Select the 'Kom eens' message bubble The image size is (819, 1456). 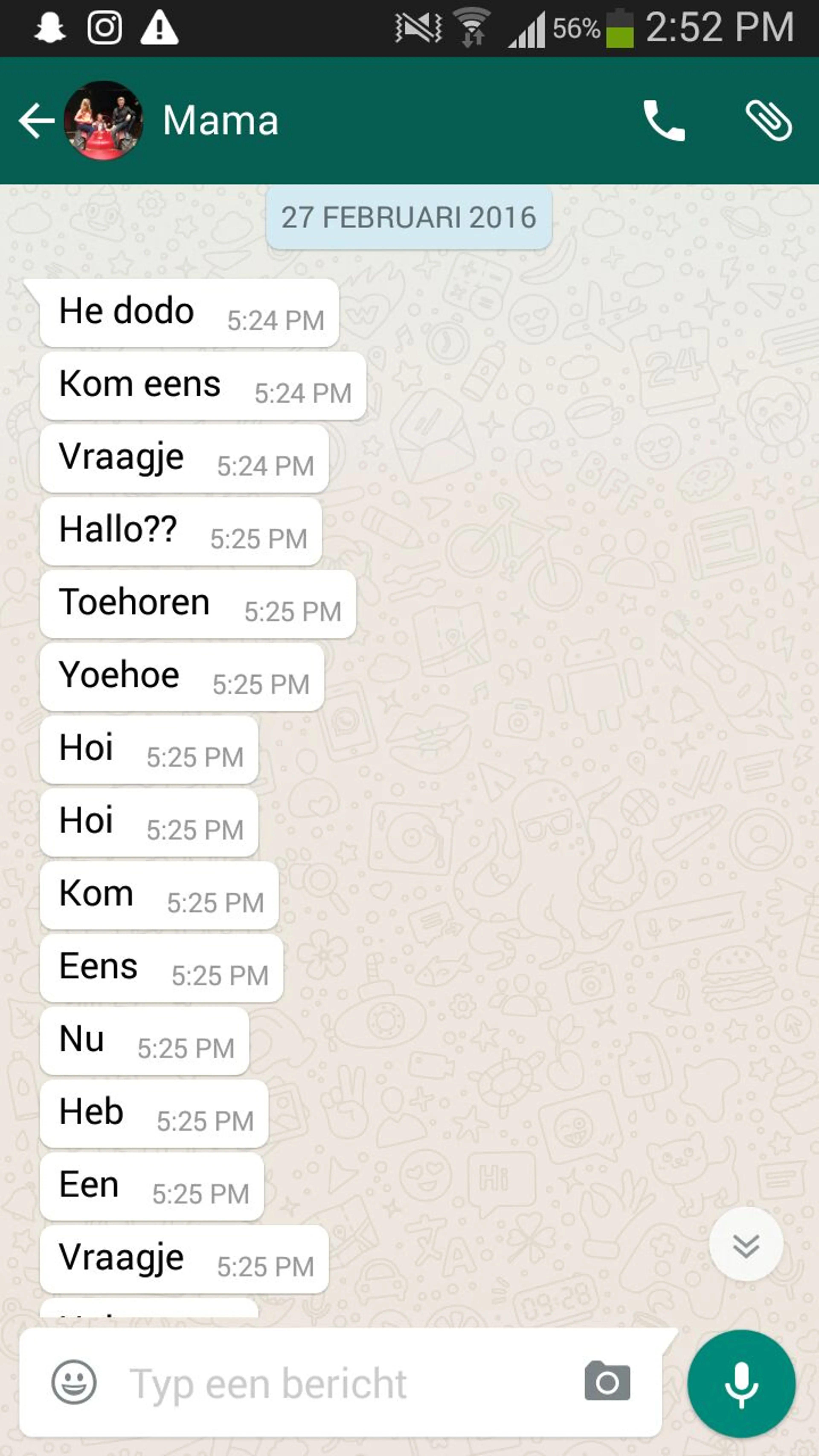203,385
